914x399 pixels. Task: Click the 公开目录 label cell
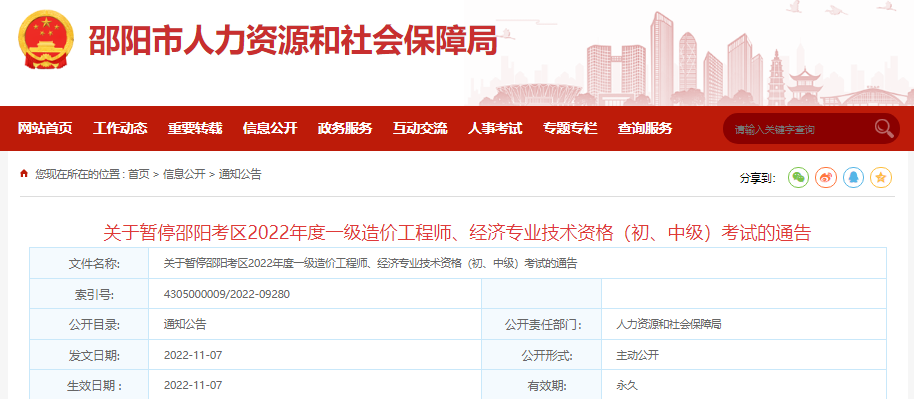pyautogui.click(x=89, y=324)
